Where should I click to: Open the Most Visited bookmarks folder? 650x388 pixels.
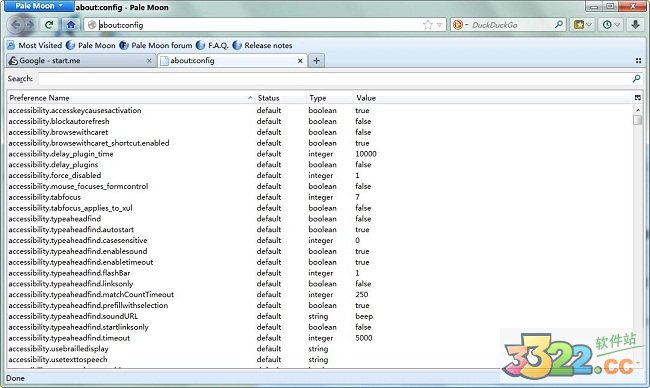34,45
